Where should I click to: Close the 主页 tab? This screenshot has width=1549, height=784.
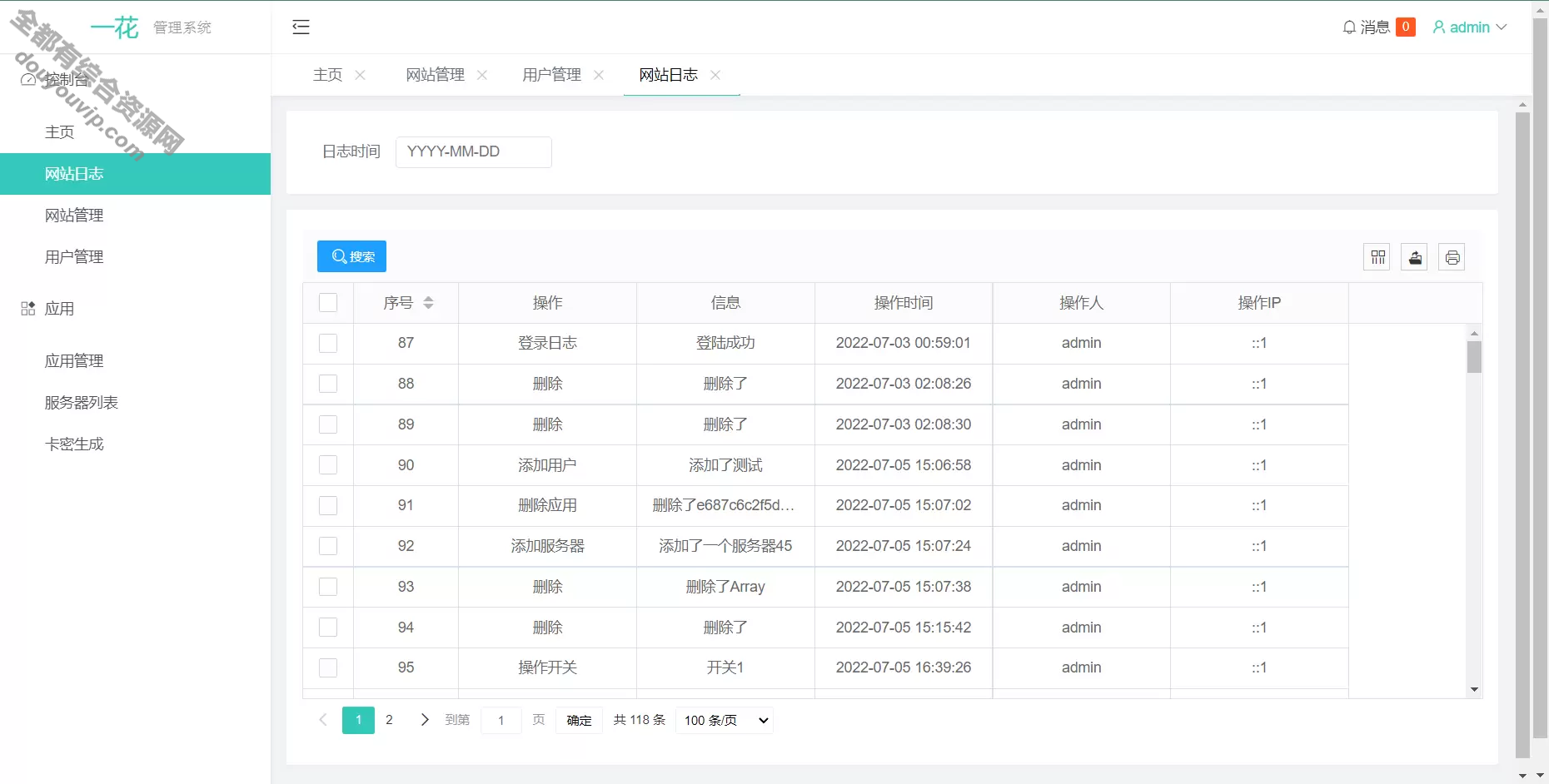tap(361, 75)
